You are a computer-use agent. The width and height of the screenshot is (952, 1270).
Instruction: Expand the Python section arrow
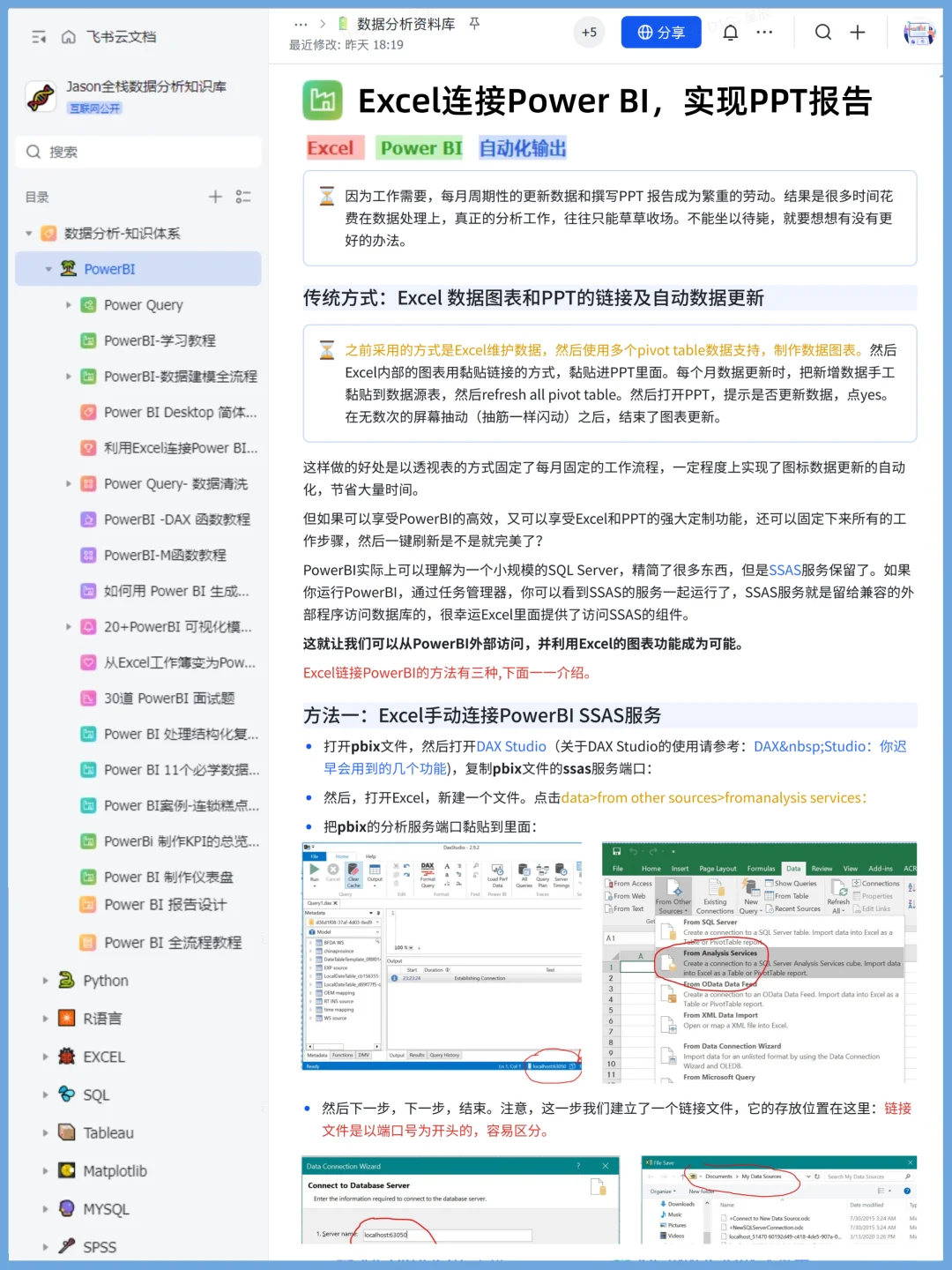click(x=46, y=981)
